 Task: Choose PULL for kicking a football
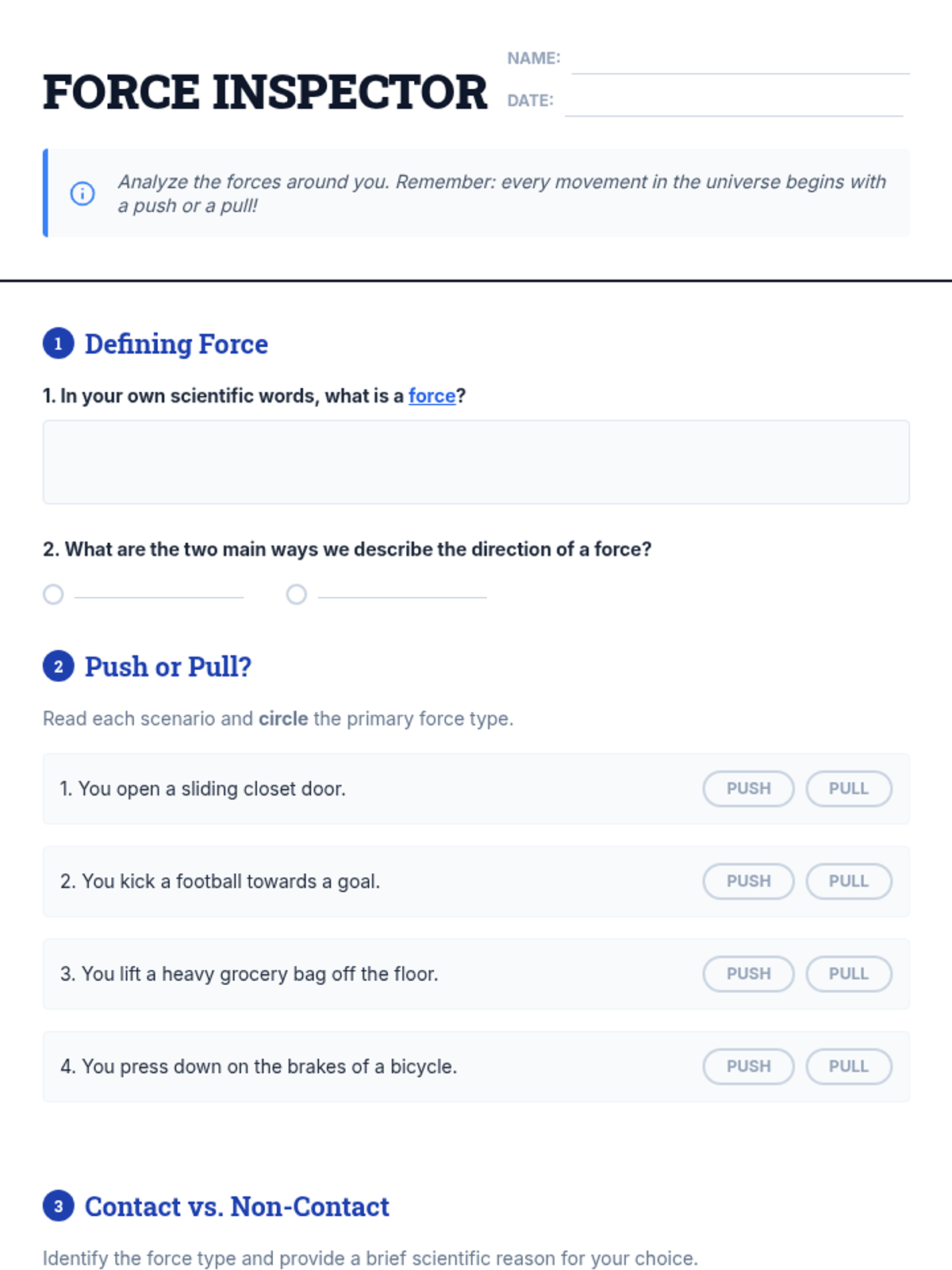pyautogui.click(x=849, y=881)
